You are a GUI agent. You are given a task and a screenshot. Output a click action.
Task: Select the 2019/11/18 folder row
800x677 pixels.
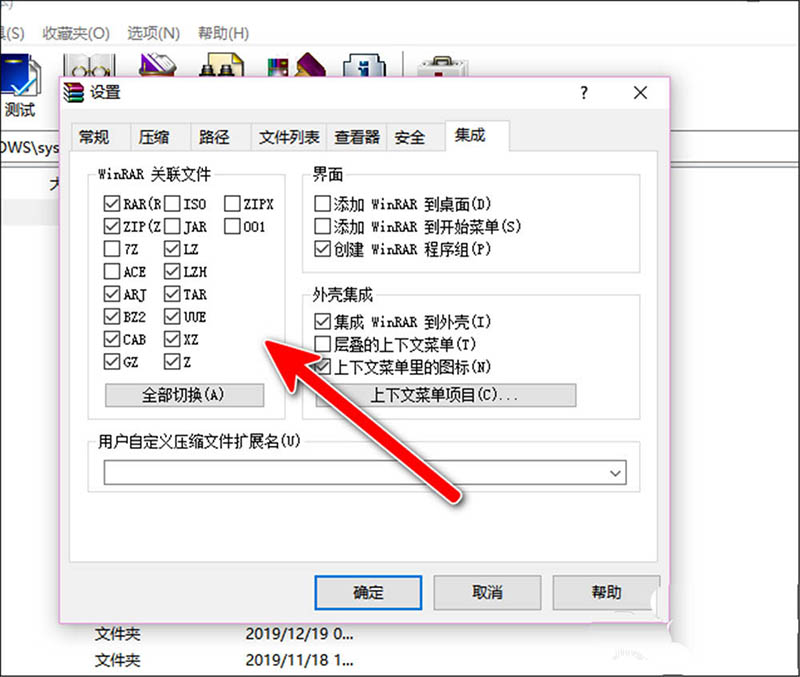224,661
